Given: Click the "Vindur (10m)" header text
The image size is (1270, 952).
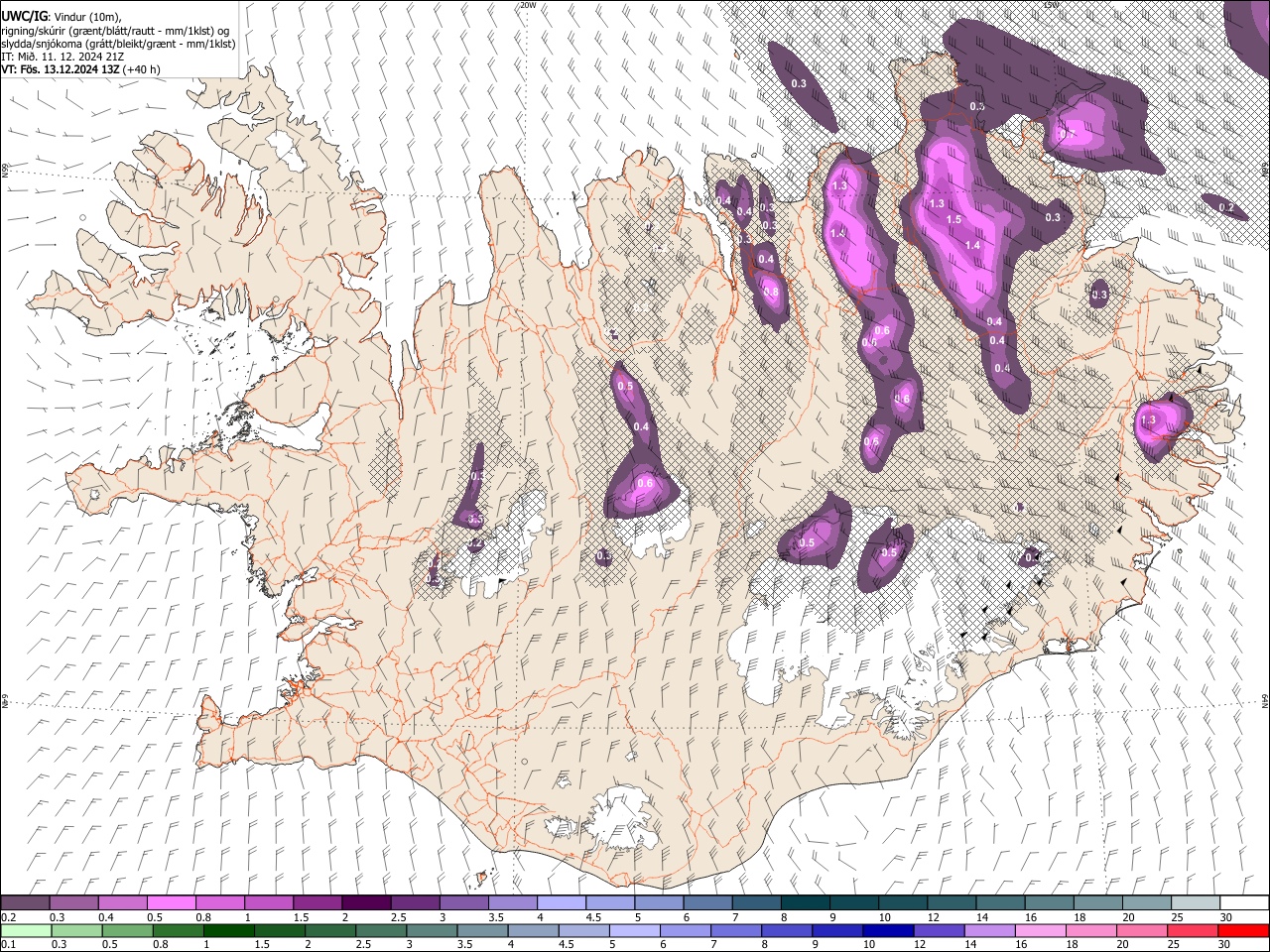Looking at the screenshot, I should tap(88, 18).
